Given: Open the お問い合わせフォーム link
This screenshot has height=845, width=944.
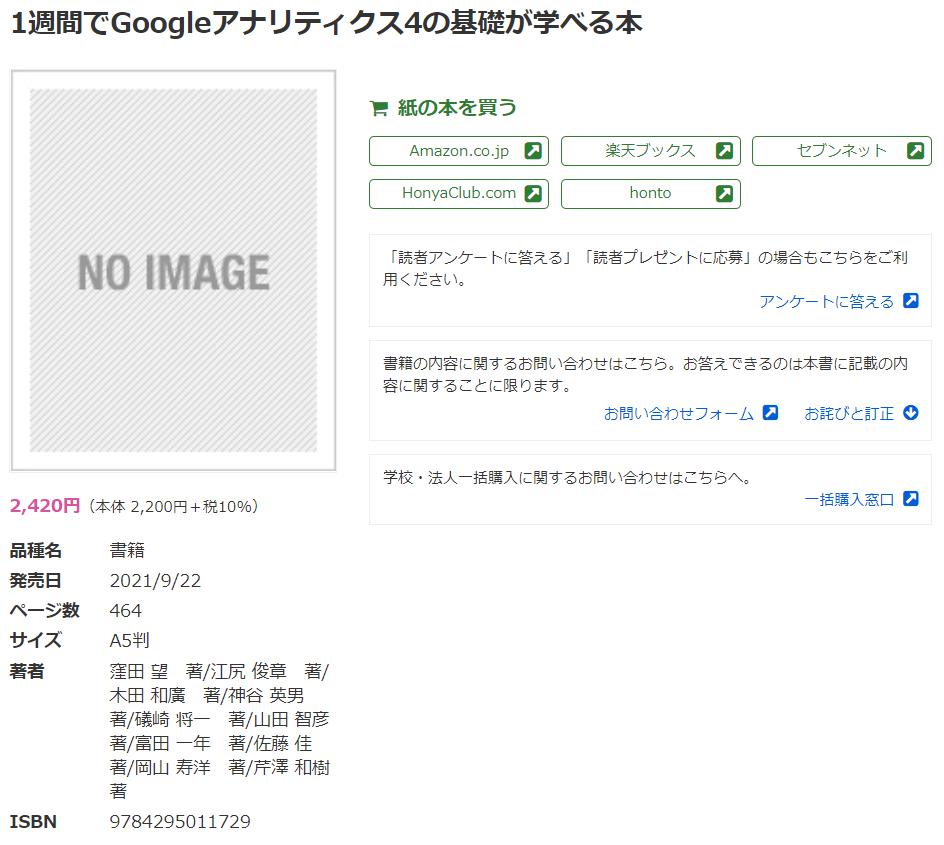Looking at the screenshot, I should [x=678, y=413].
